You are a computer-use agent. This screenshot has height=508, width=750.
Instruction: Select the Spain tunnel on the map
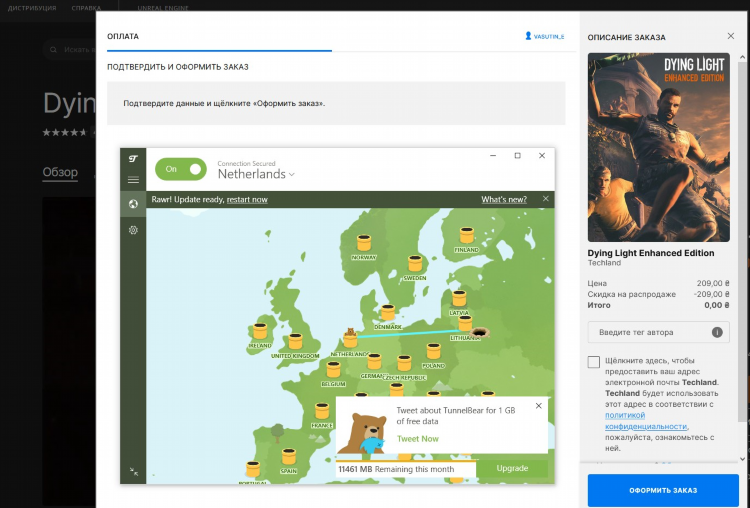288,457
